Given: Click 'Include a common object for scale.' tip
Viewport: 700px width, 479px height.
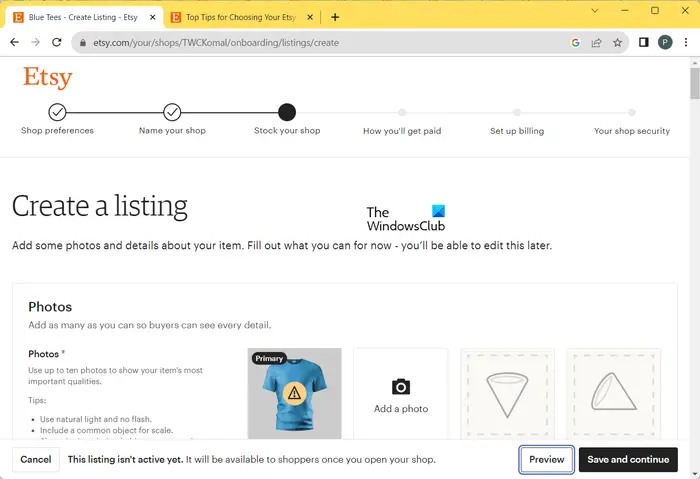Looking at the screenshot, I should (106, 430).
